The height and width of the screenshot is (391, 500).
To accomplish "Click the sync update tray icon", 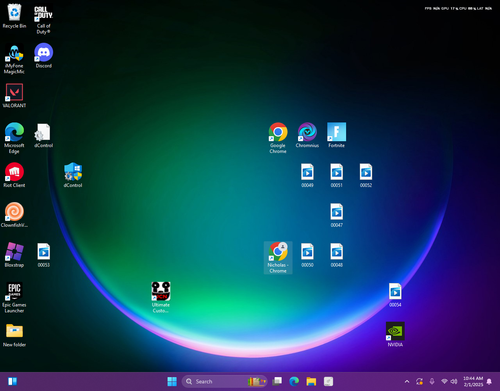I will click(x=419, y=382).
